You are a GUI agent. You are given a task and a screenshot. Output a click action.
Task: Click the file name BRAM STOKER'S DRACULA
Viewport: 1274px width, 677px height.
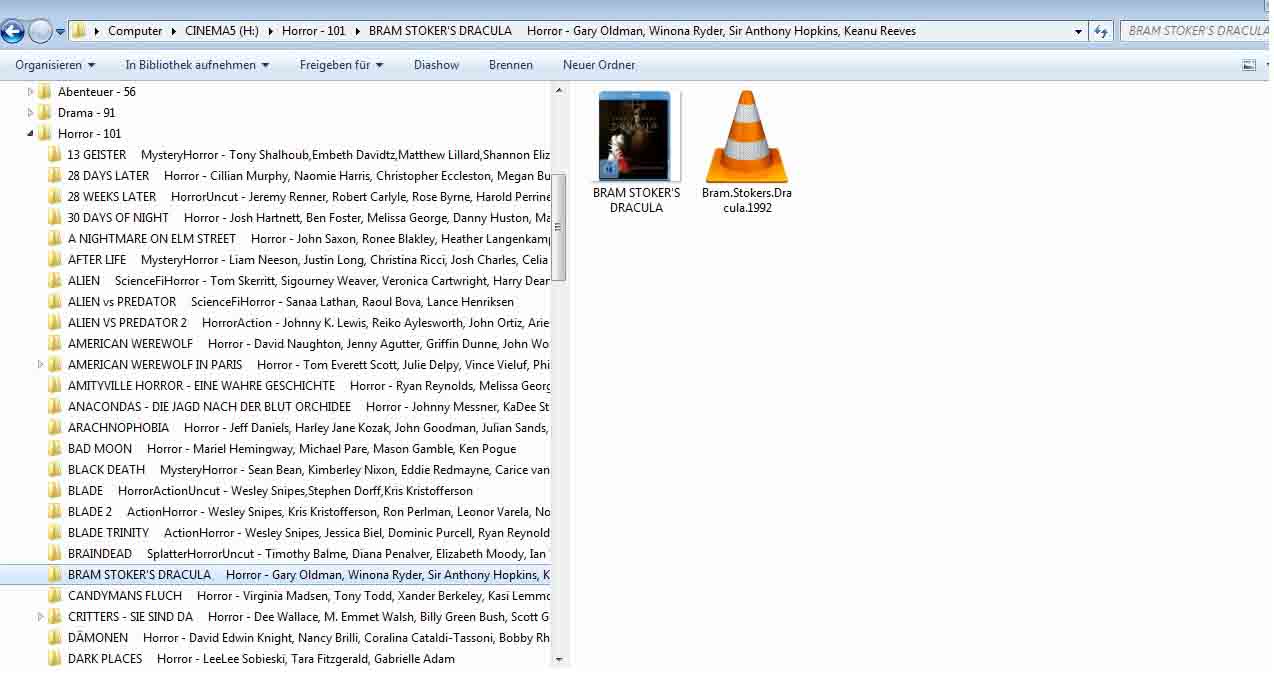click(x=636, y=200)
